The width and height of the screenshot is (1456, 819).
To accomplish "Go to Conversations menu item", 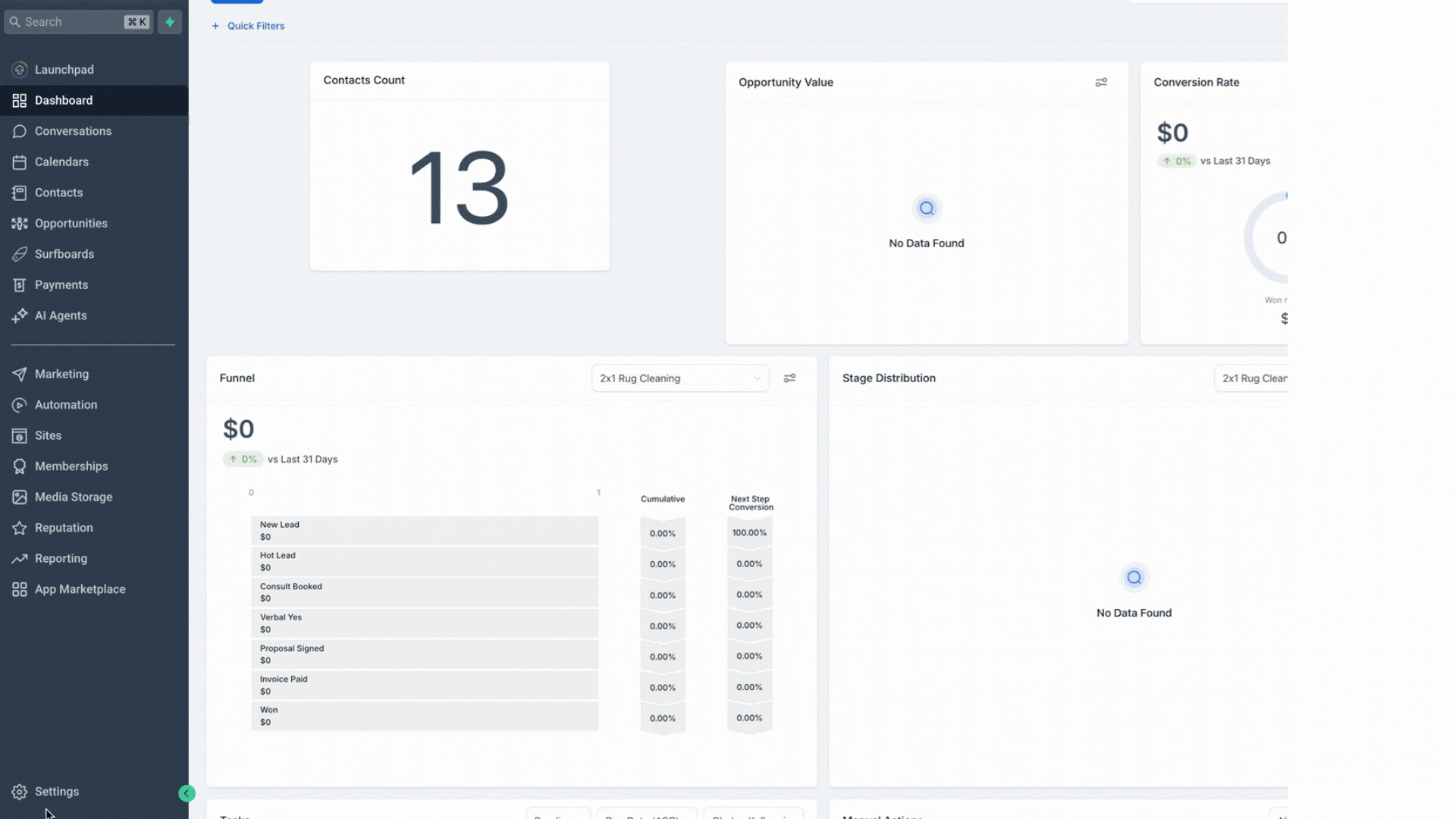I will pyautogui.click(x=73, y=131).
